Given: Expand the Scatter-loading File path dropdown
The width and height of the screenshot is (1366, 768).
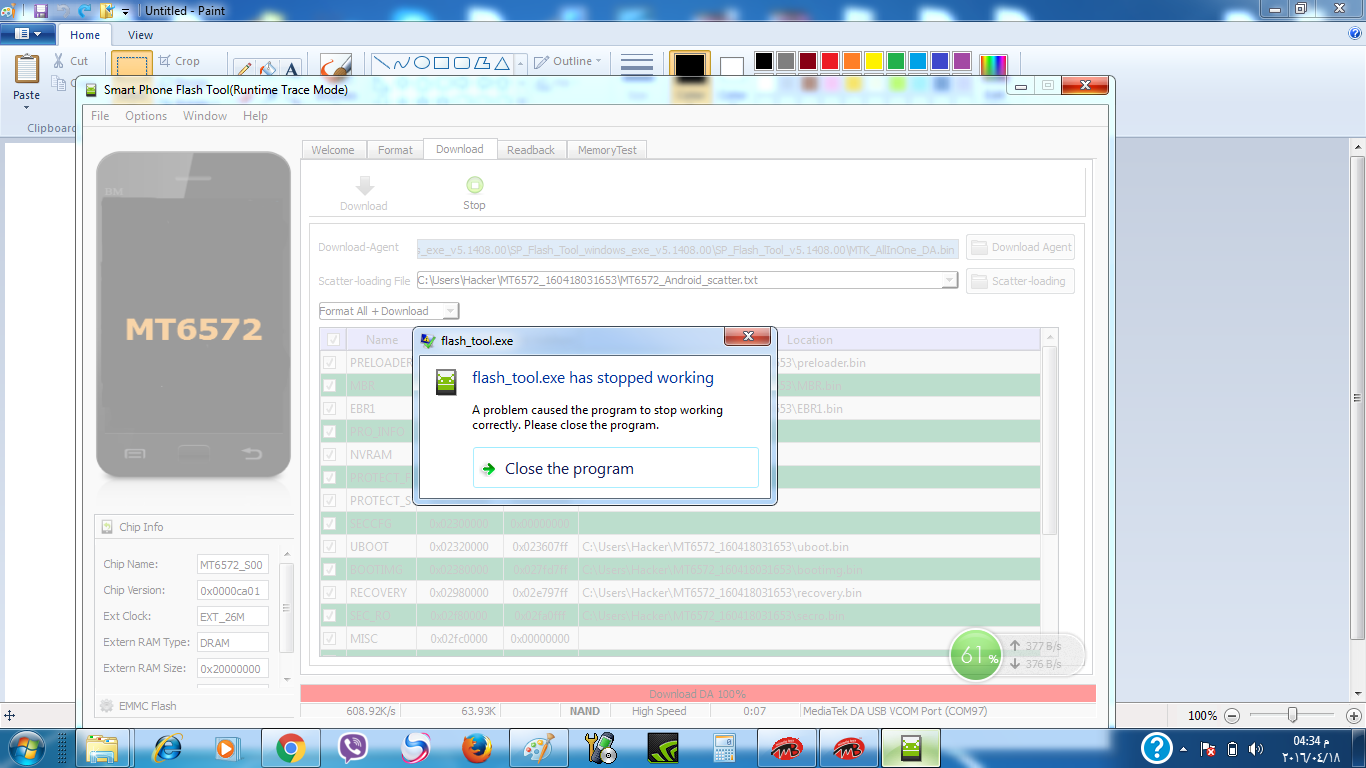Looking at the screenshot, I should (x=950, y=281).
